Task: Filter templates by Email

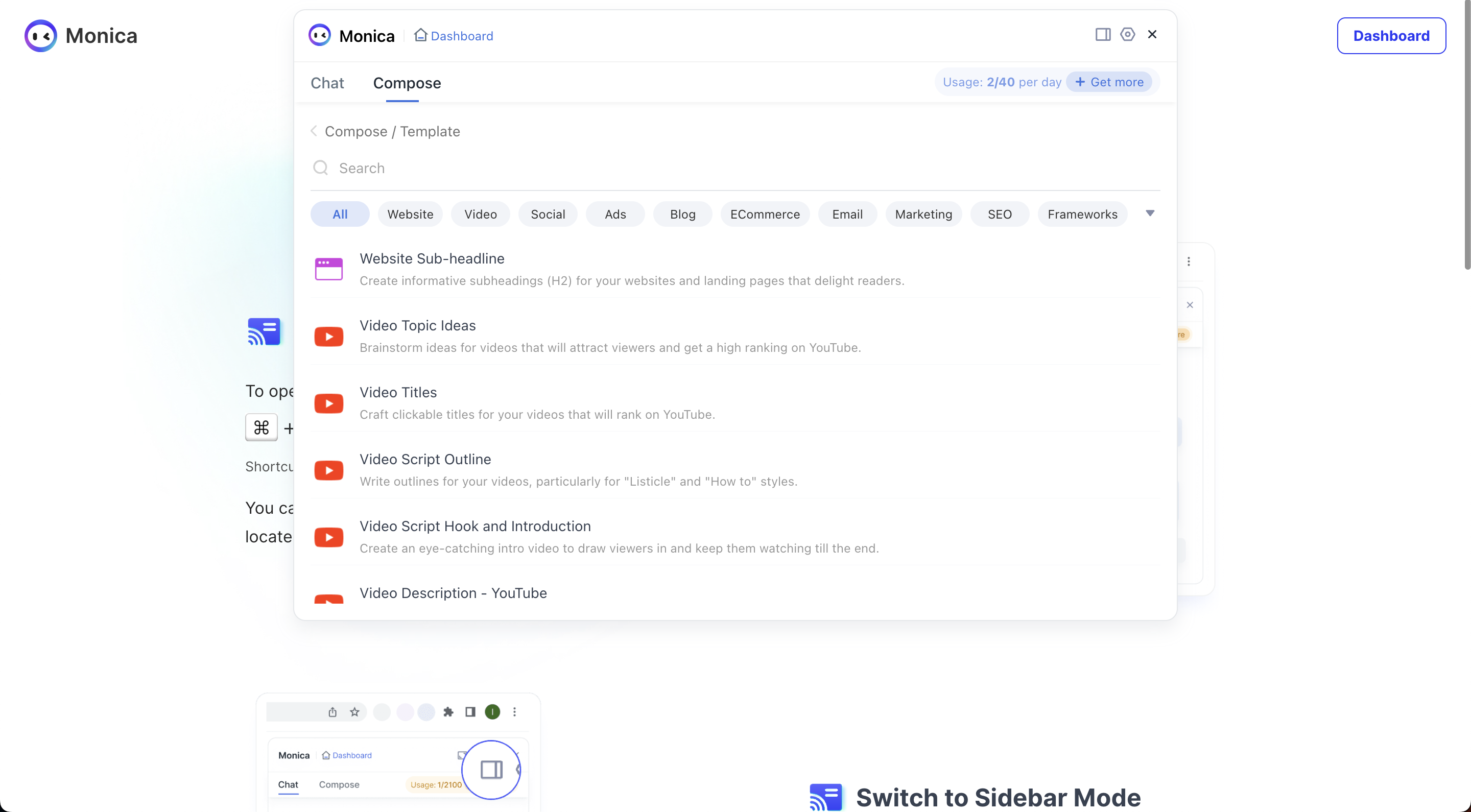Action: [847, 214]
